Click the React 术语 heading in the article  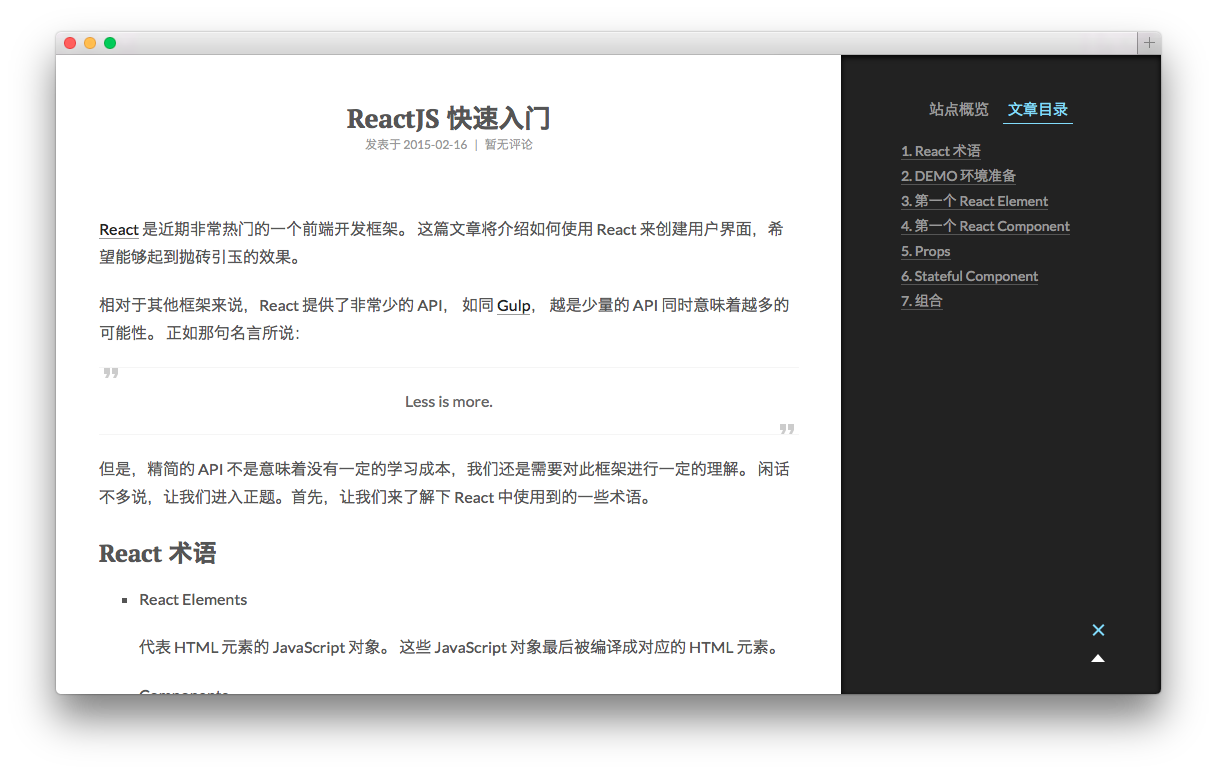point(158,554)
